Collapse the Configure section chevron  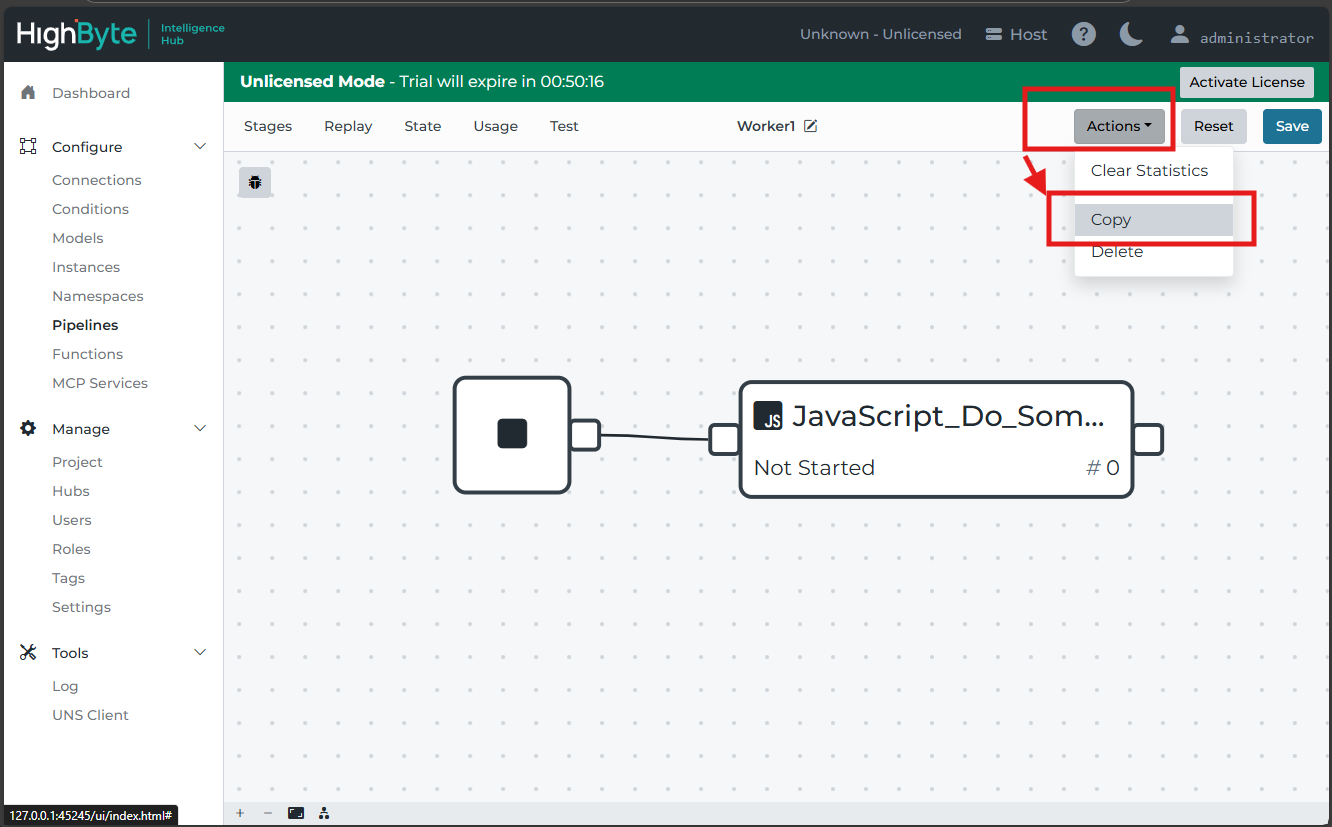[x=200, y=147]
